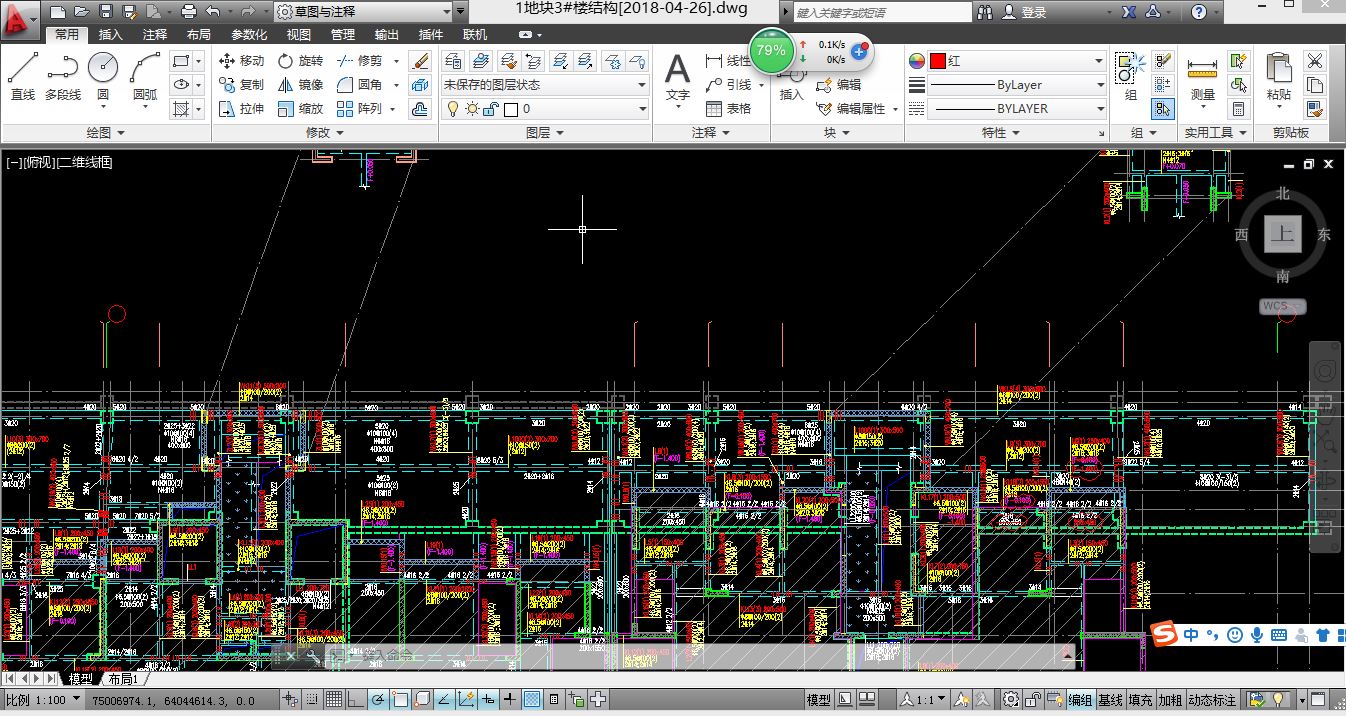This screenshot has width=1346, height=716.
Task: Expand the 修改 panel
Action: [325, 132]
